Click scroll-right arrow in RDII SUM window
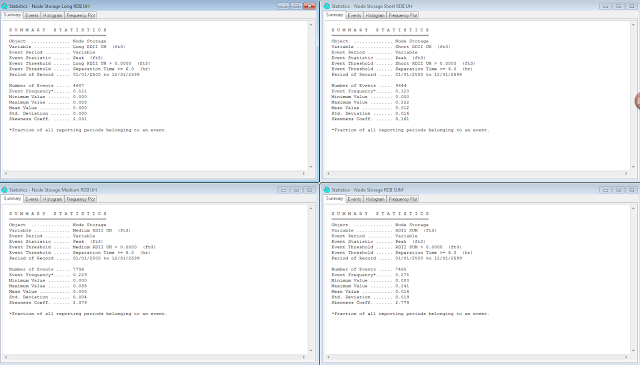The width and height of the screenshot is (640, 365). tap(626, 357)
